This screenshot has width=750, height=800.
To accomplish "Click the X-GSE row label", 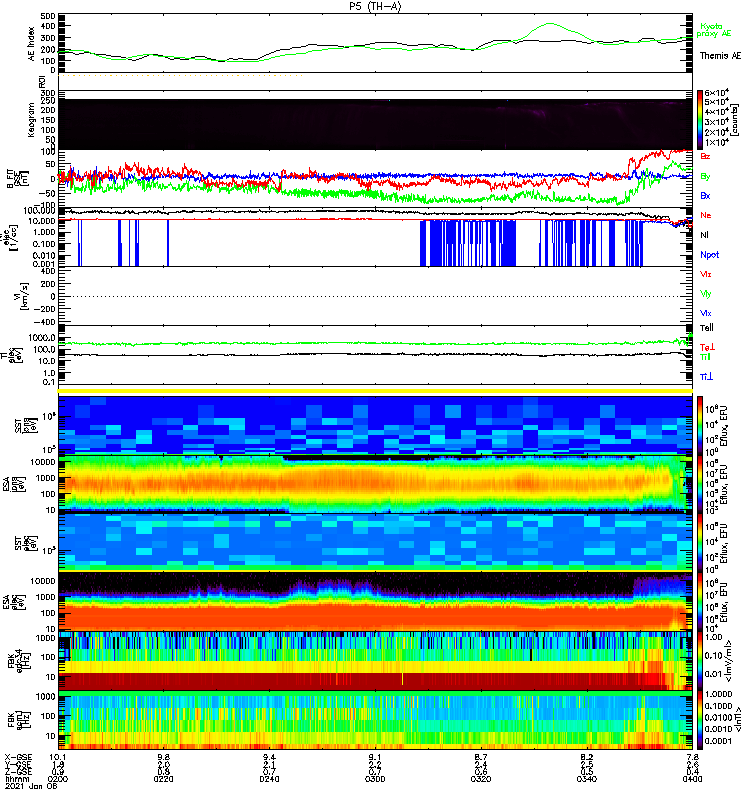I will 18,757.
